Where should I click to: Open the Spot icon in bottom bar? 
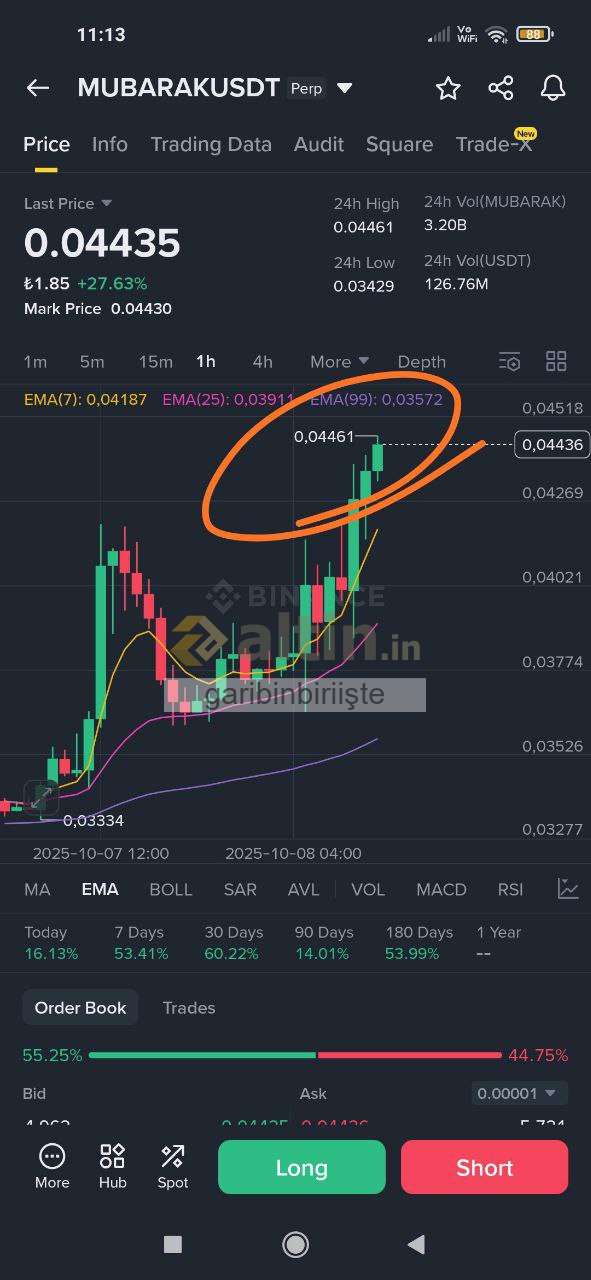click(x=172, y=1166)
